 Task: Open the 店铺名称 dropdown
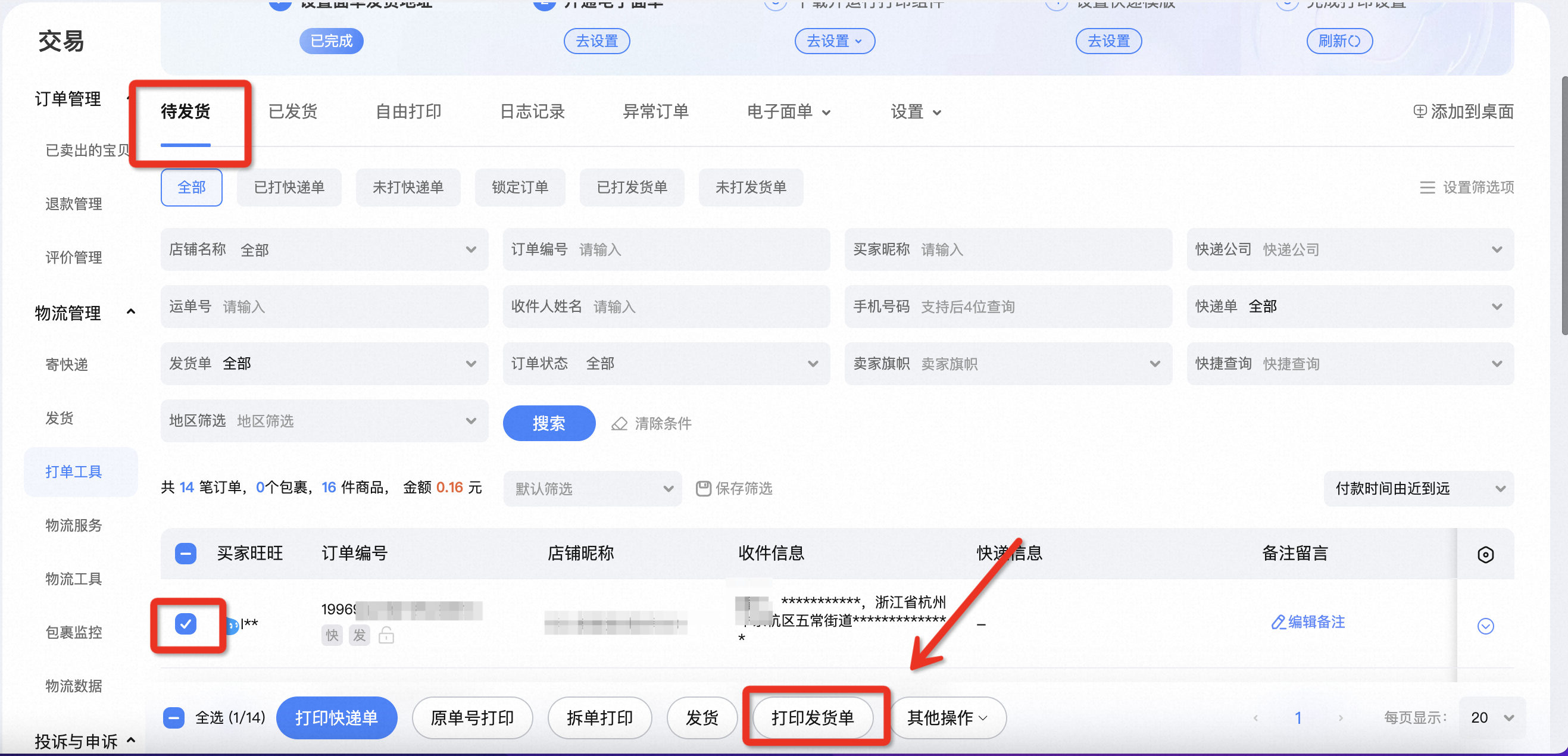click(324, 249)
